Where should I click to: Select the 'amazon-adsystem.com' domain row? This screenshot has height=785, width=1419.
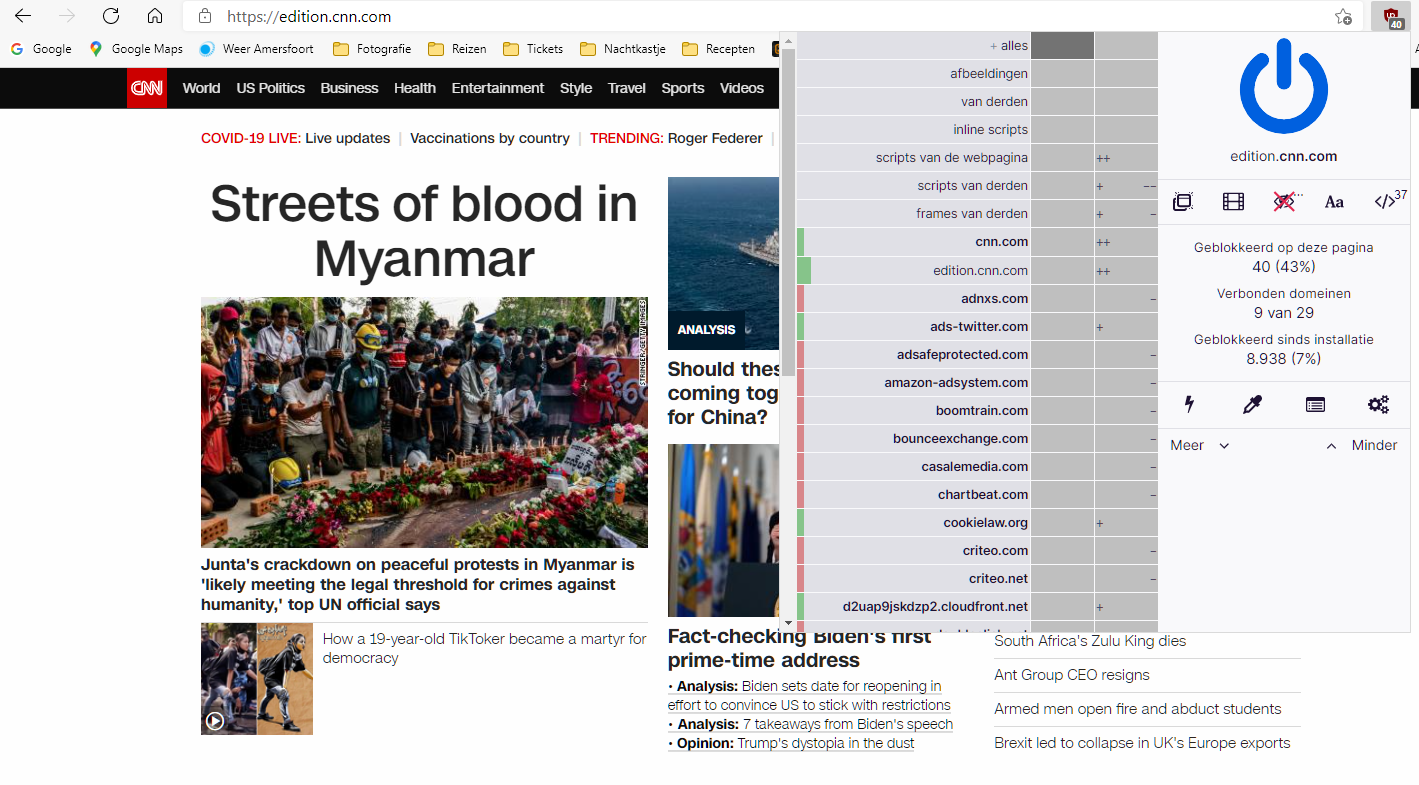click(913, 383)
